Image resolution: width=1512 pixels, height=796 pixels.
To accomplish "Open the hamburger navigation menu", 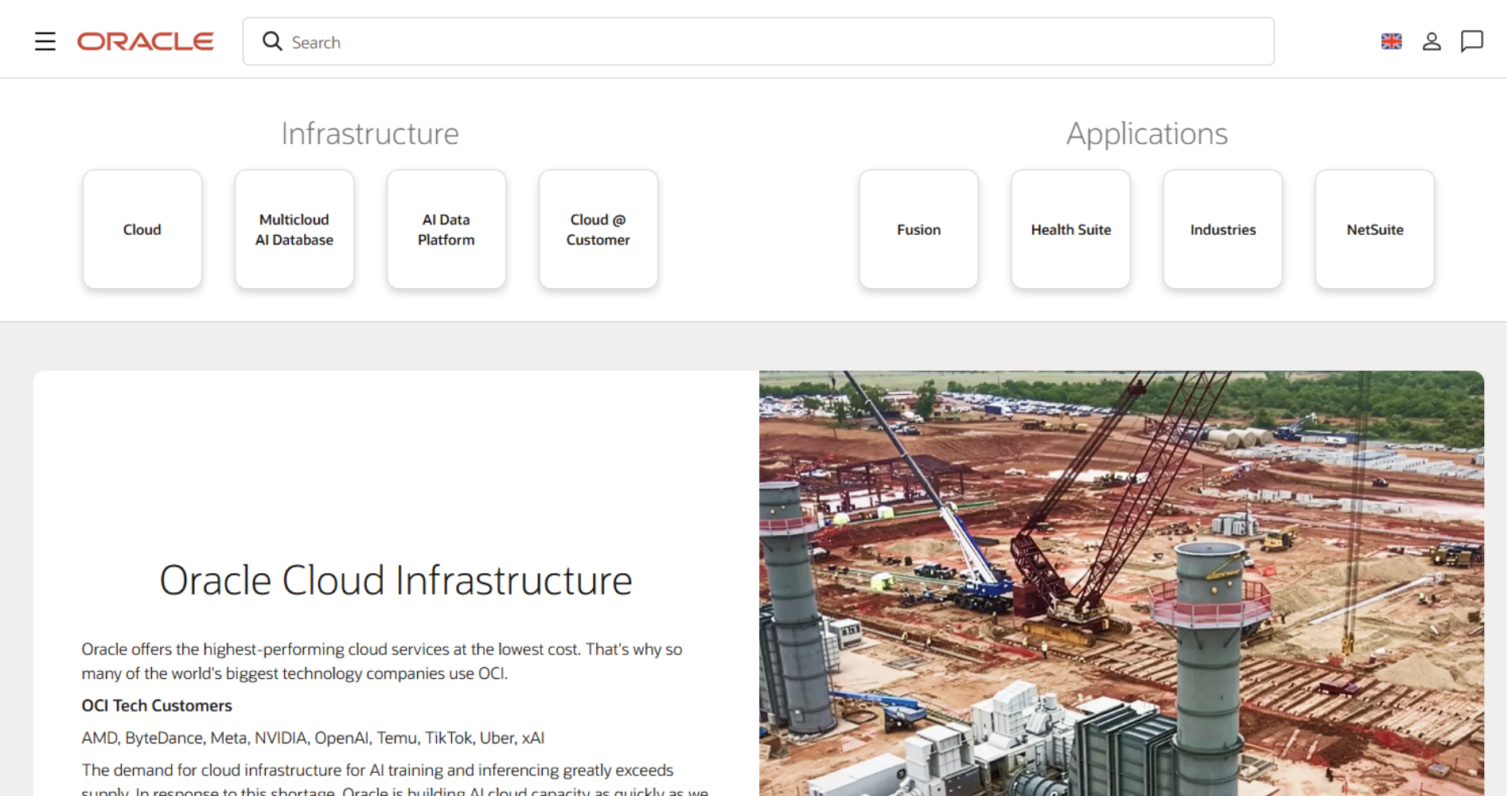I will pyautogui.click(x=45, y=41).
